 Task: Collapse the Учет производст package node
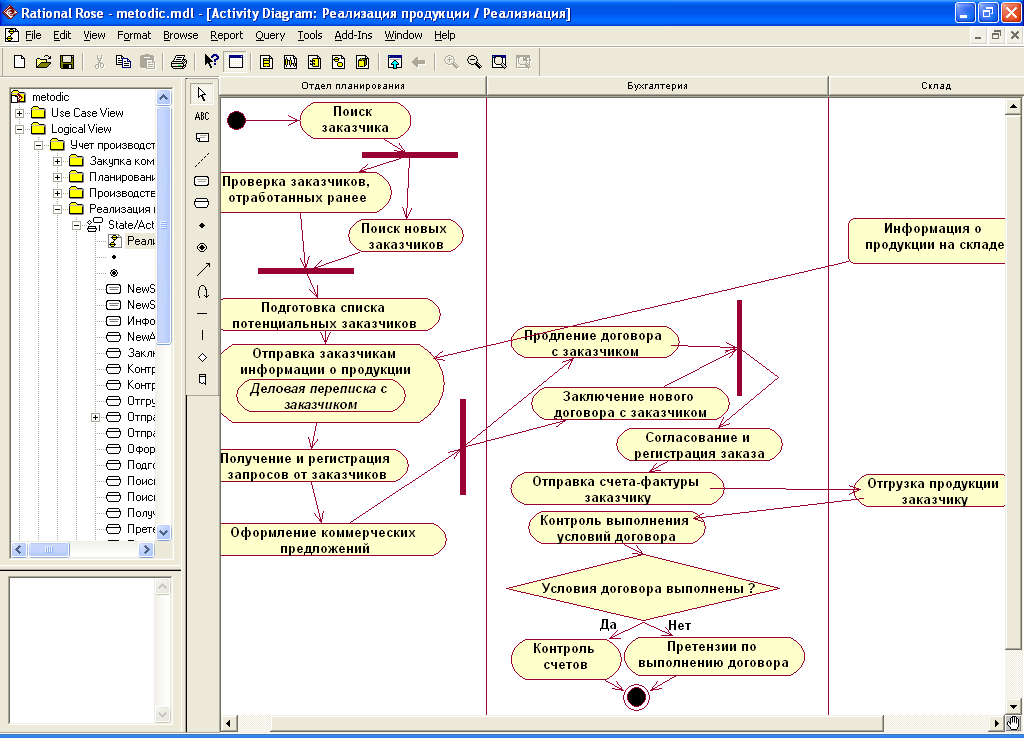(x=39, y=145)
